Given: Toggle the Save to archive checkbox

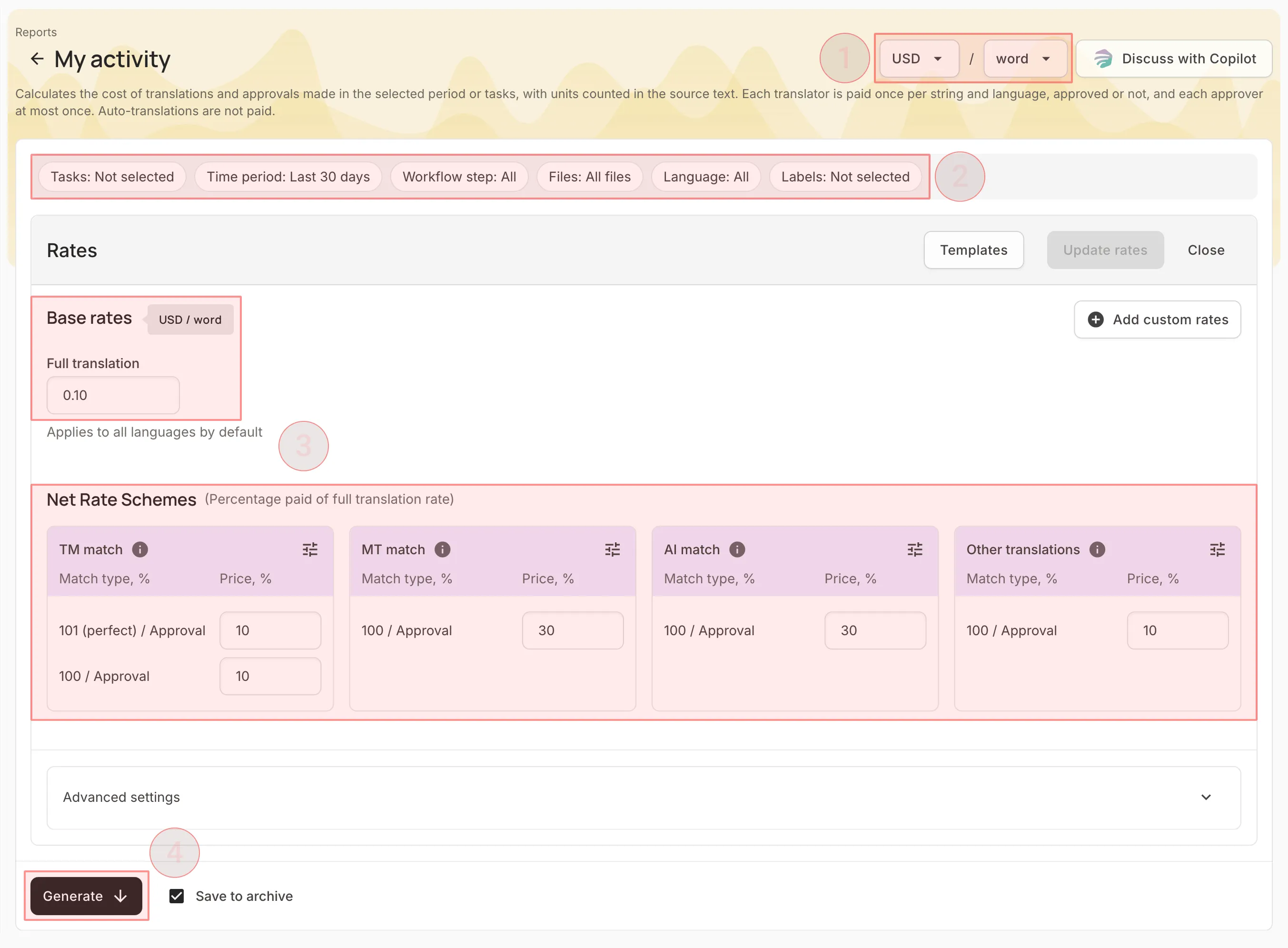Looking at the screenshot, I should 177,896.
